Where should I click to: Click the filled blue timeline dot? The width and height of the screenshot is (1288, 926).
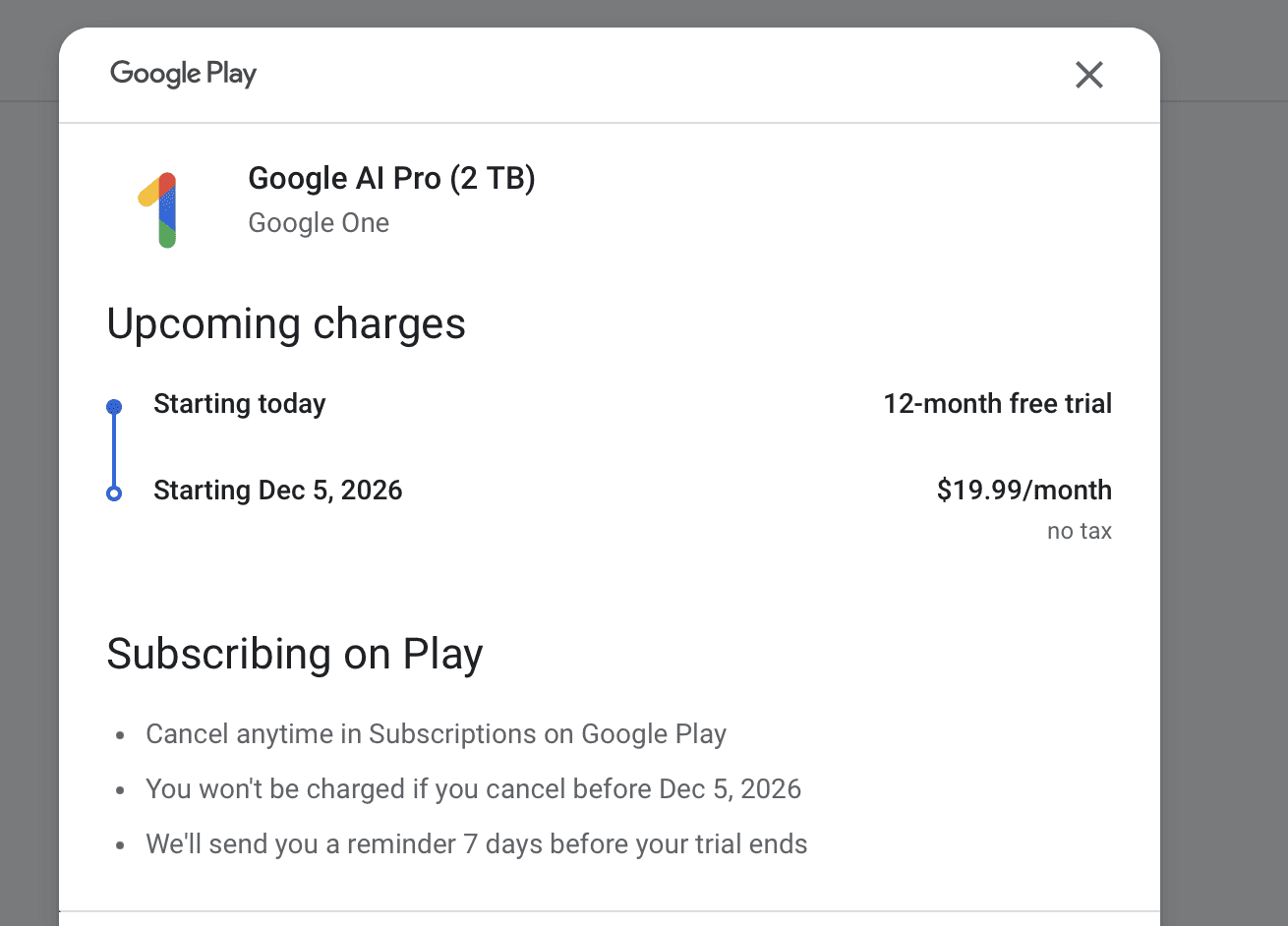(x=114, y=406)
